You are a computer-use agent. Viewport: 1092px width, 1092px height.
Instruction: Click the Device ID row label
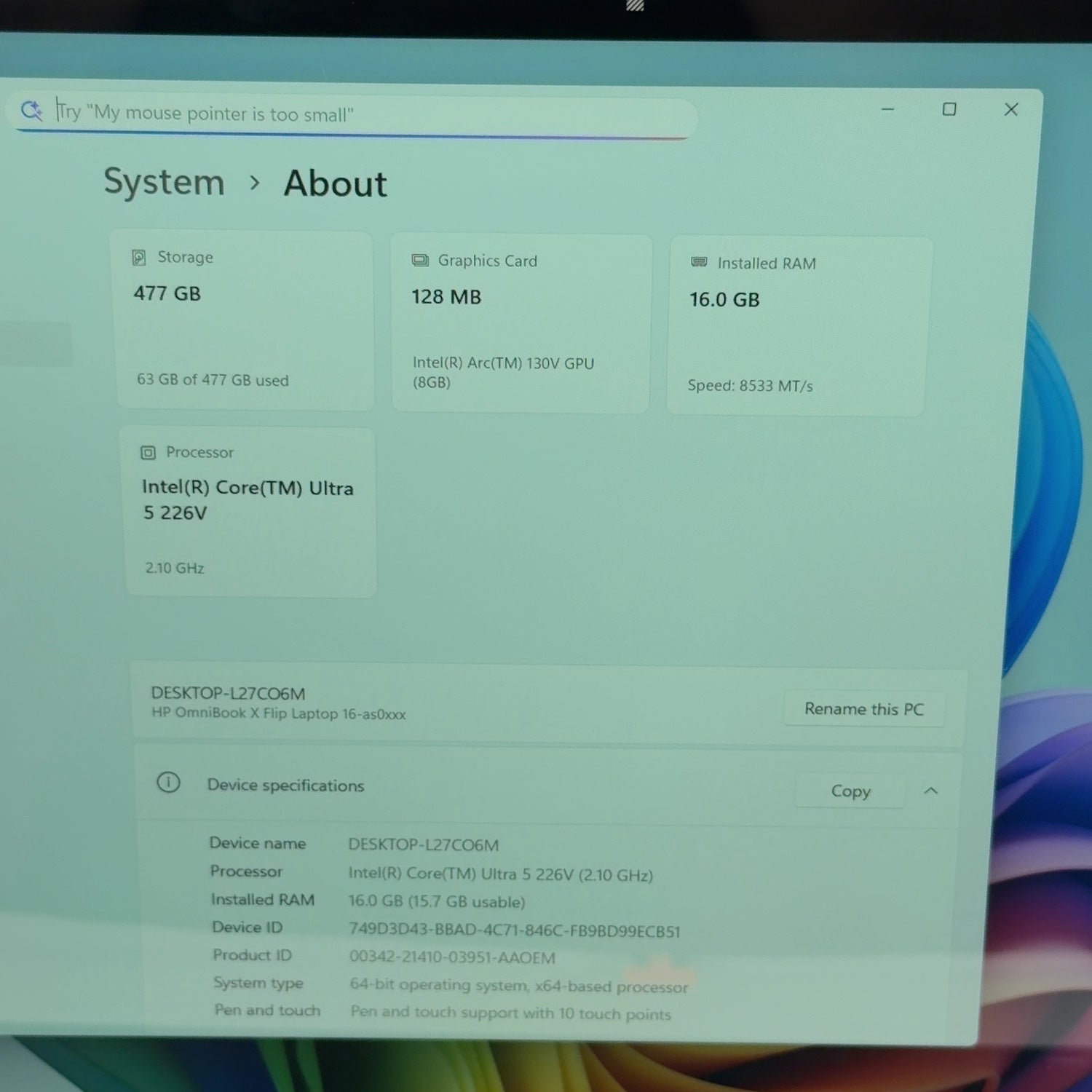pyautogui.click(x=247, y=927)
